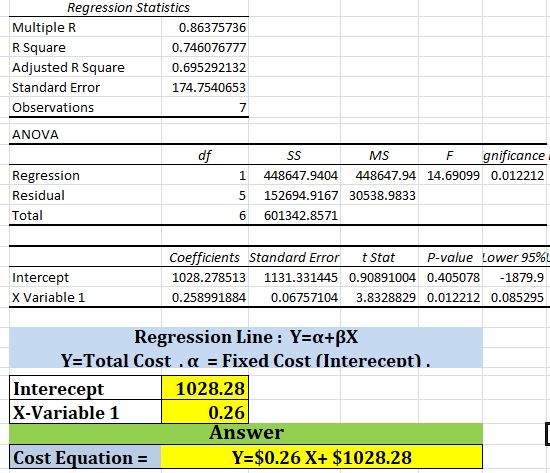This screenshot has height=473, width=550.
Task: Select Regression MS value 448647.94
Action: pyautogui.click(x=379, y=175)
